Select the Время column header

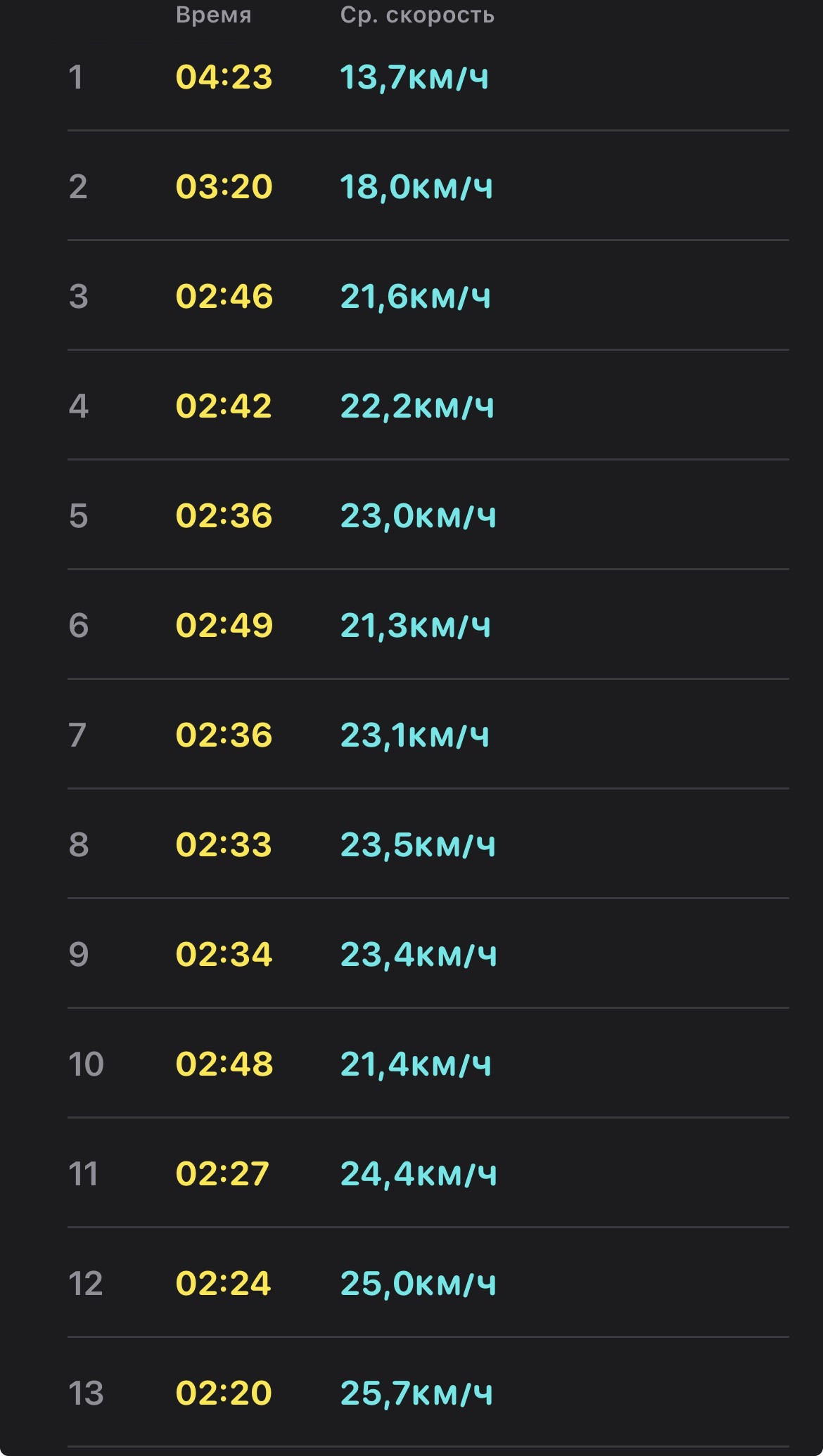tap(213, 15)
